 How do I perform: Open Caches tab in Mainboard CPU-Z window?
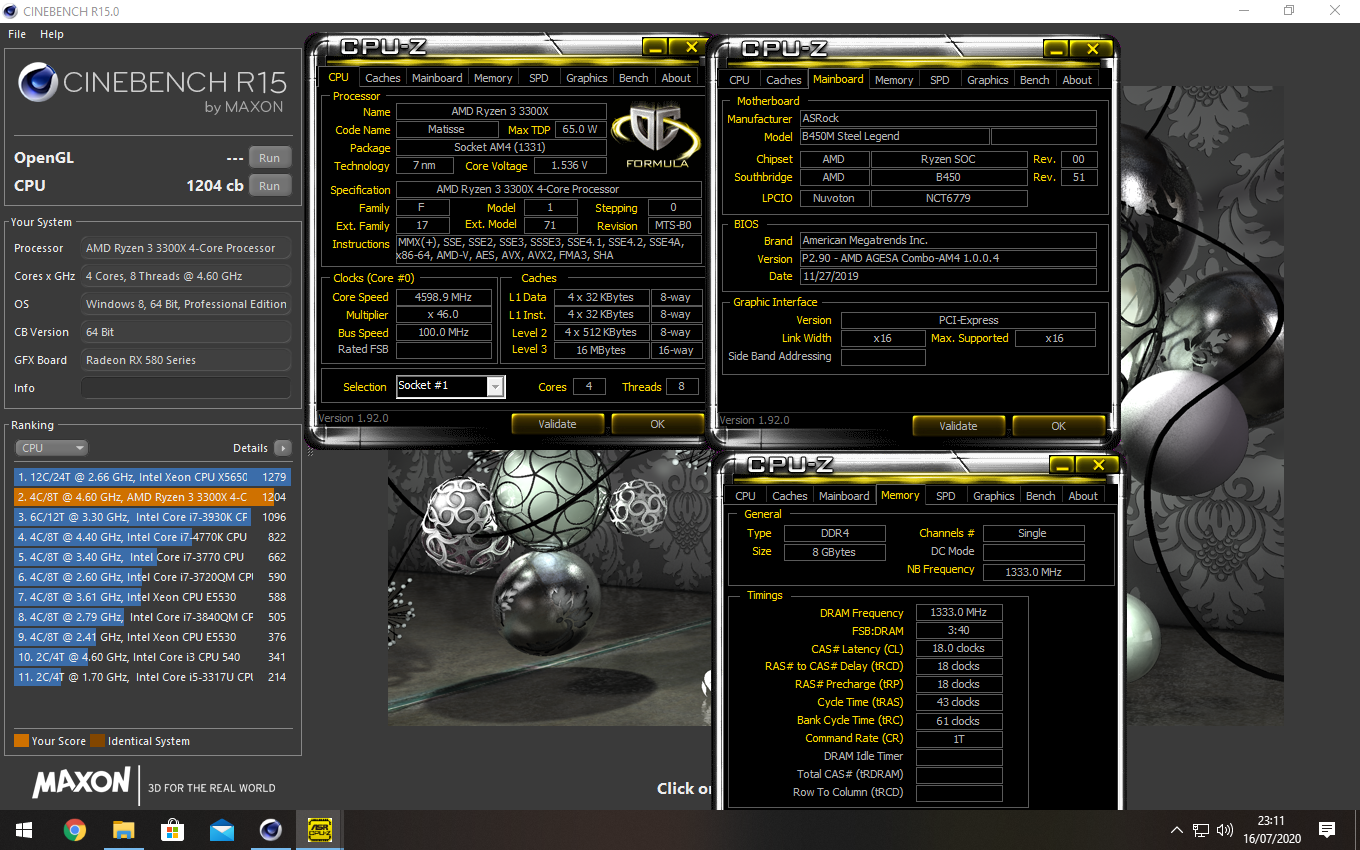click(x=783, y=80)
